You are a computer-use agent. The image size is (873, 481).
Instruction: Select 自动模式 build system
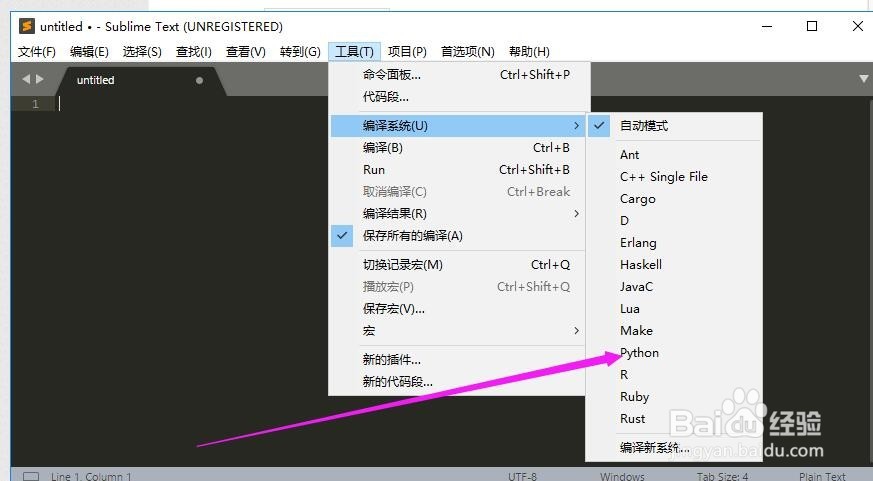674,126
